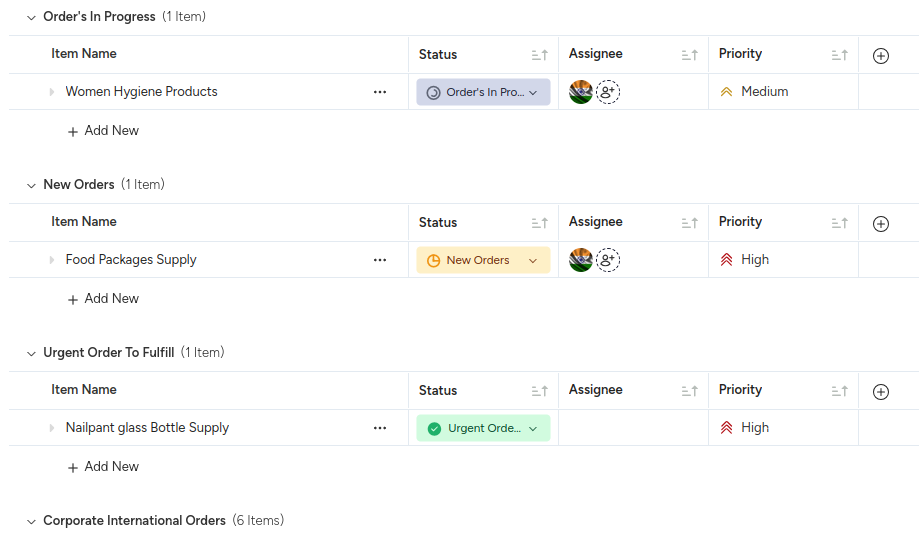Expand Food Packages Supply subitems

(52, 260)
